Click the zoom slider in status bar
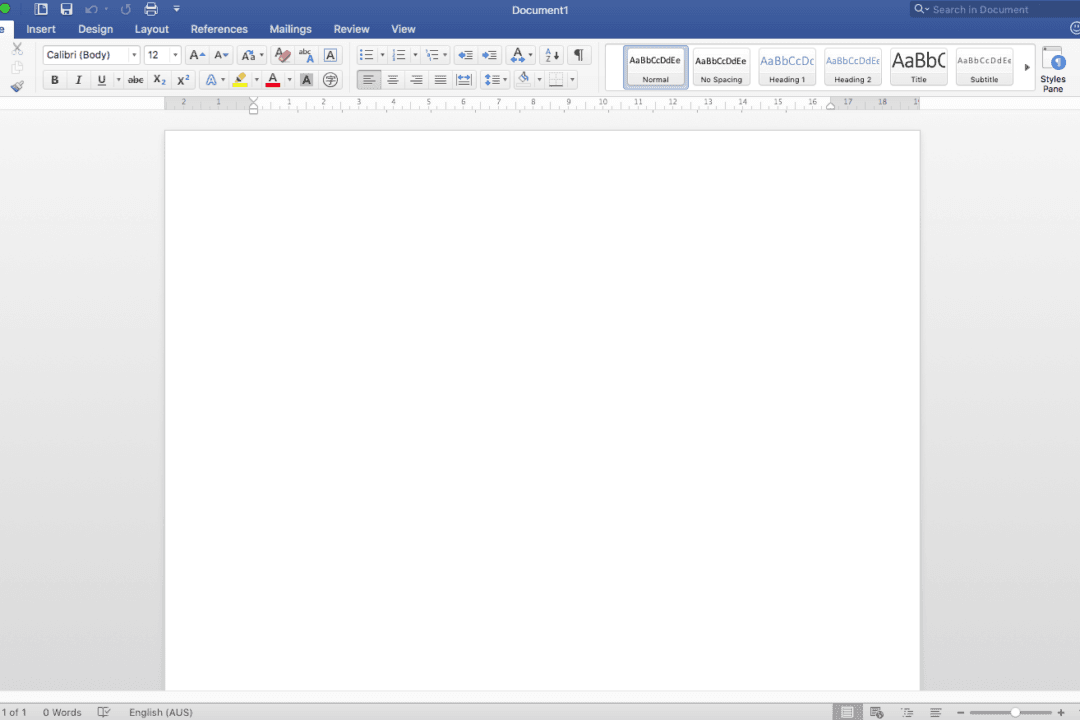The image size is (1080, 720). (x=1014, y=712)
